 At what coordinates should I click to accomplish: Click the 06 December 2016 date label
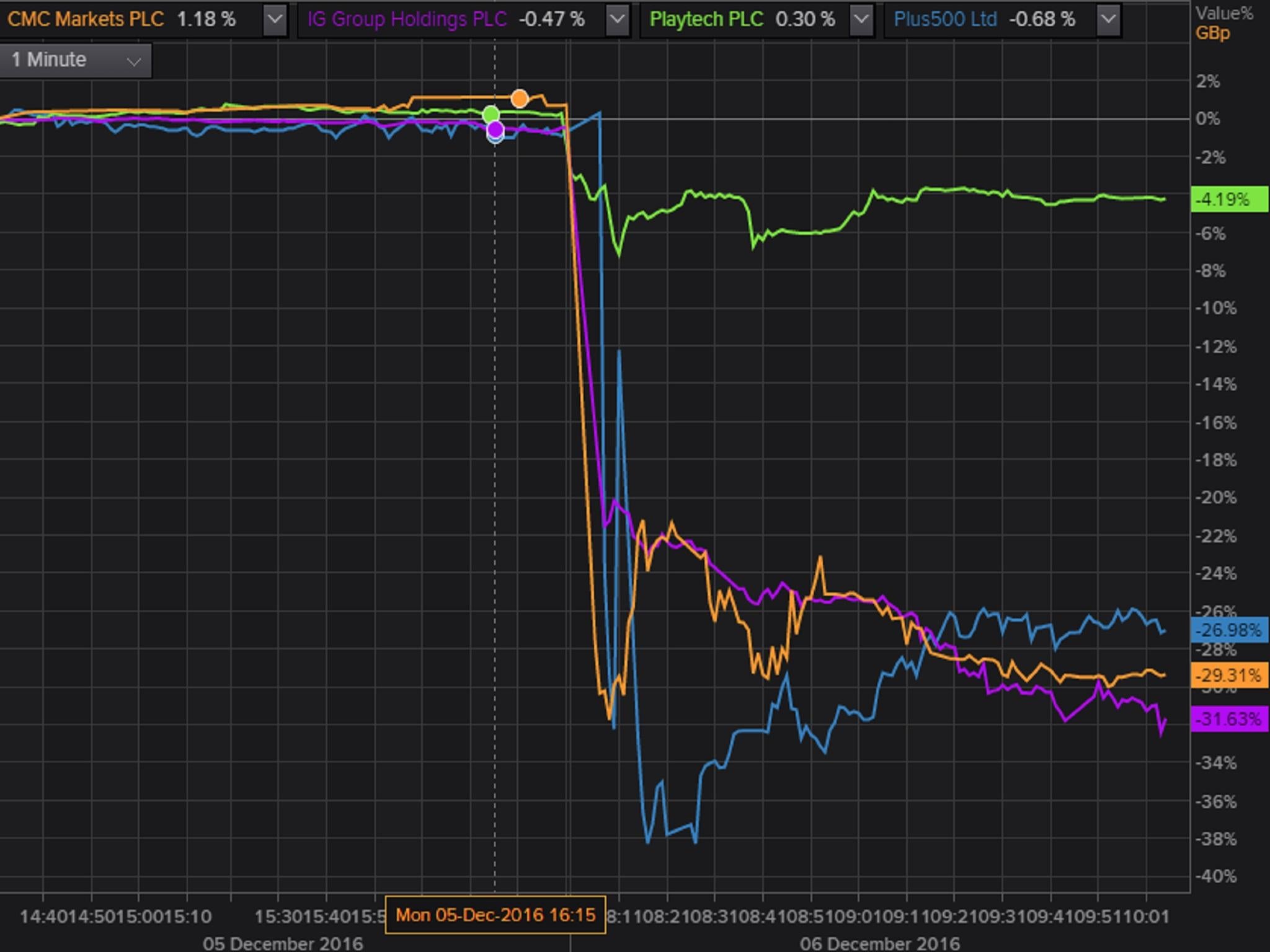pos(879,943)
